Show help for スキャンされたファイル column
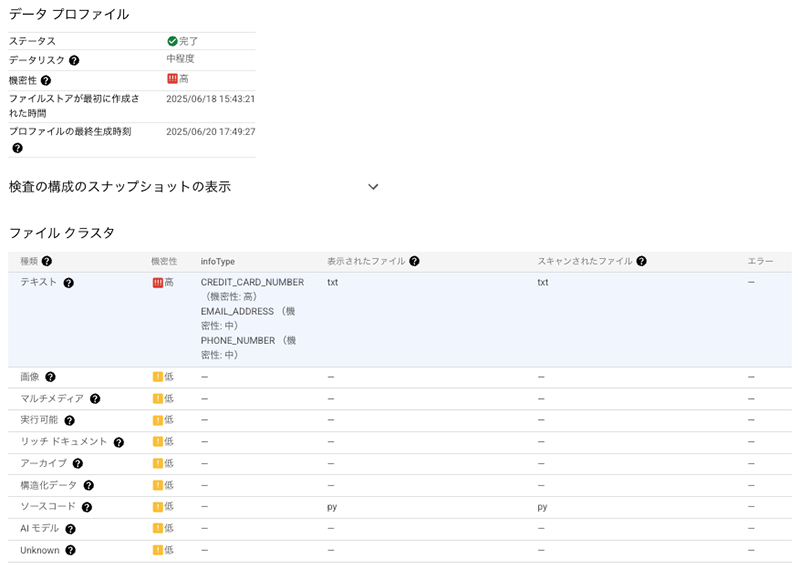800x569 pixels. (641, 262)
